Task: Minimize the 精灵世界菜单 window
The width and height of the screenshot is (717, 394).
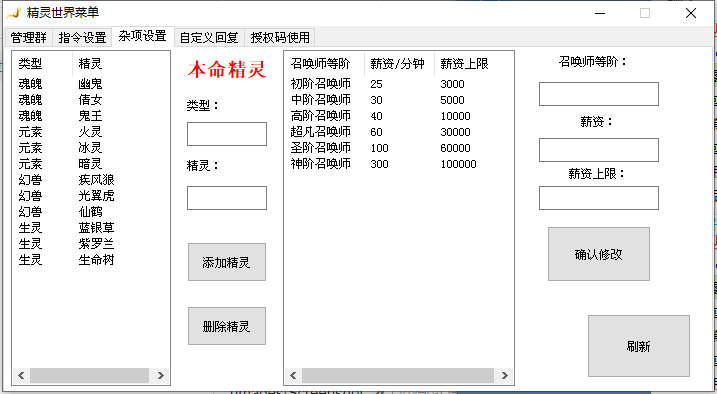Action: [600, 13]
